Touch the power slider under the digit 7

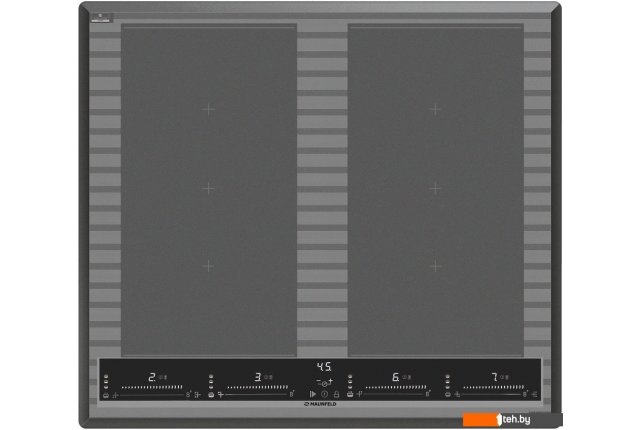pos(495,386)
